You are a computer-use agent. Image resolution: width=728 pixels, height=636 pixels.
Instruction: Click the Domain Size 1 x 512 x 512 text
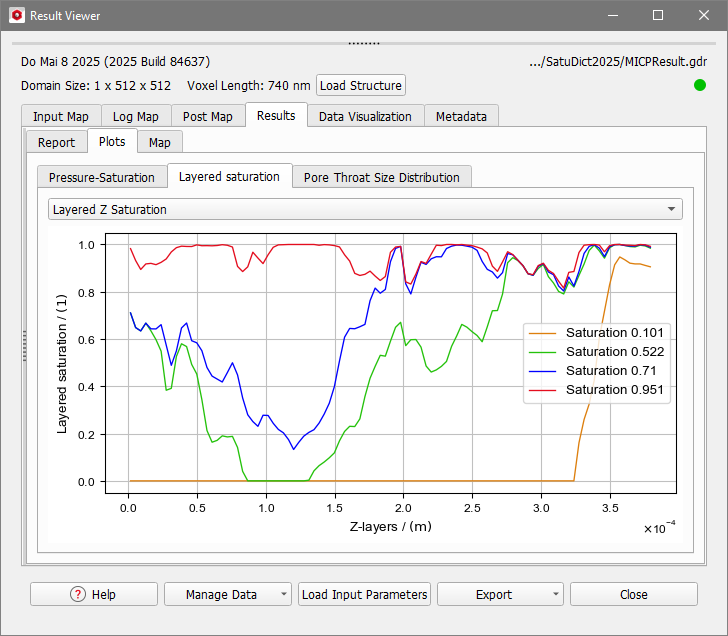click(x=96, y=85)
